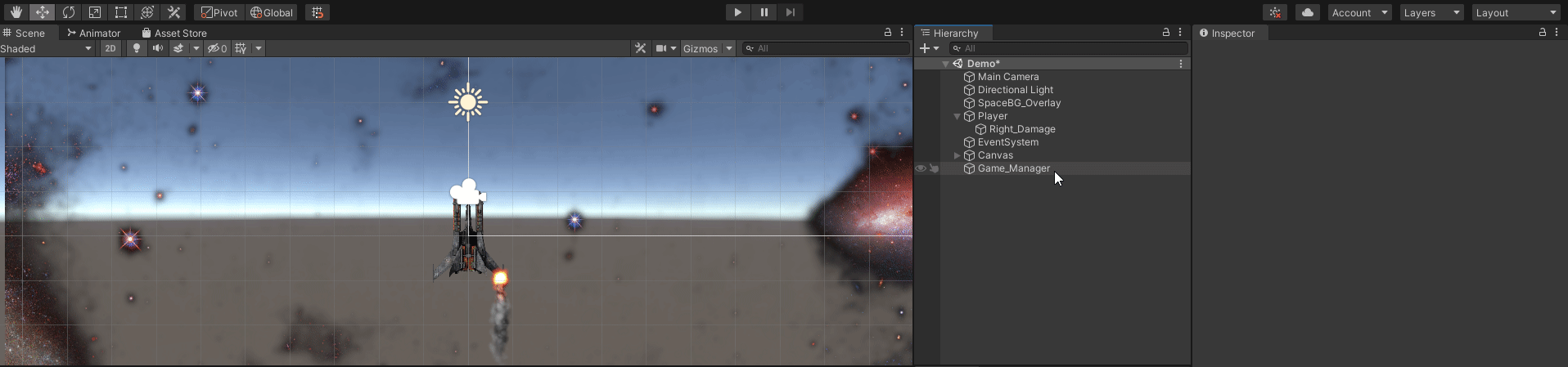Open scene effects dropdown arrow
This screenshot has width=1568, height=367.
click(x=196, y=48)
